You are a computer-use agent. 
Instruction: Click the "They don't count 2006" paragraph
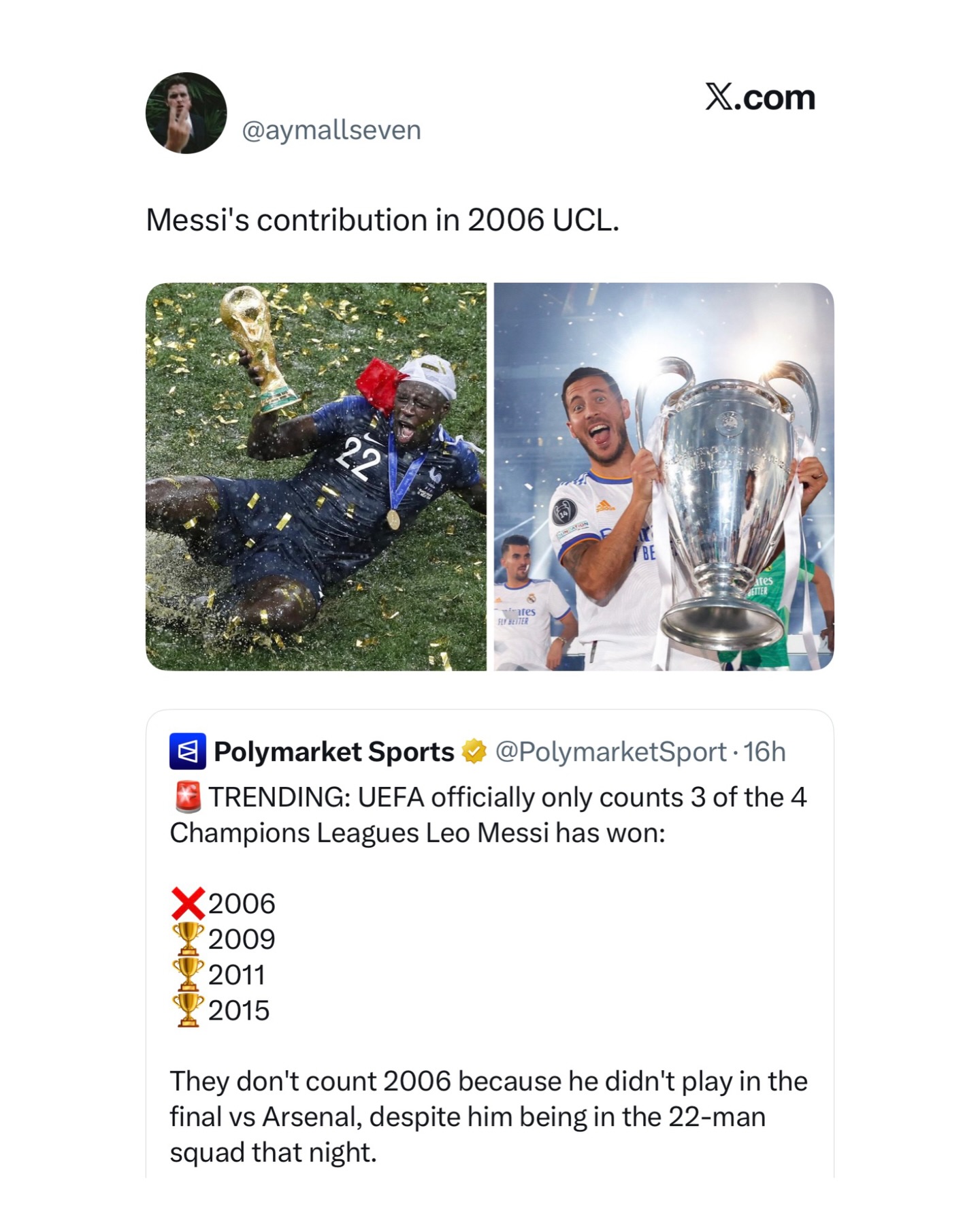(x=487, y=1116)
